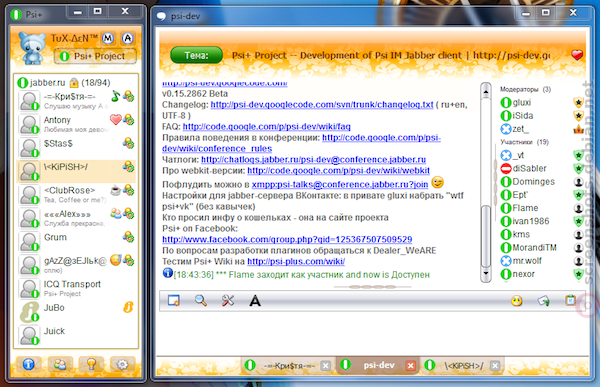Viewport: 600px width, 387px height.
Task: Click the coffee cup icon beside <ClubRose>
Action: [x=116, y=189]
